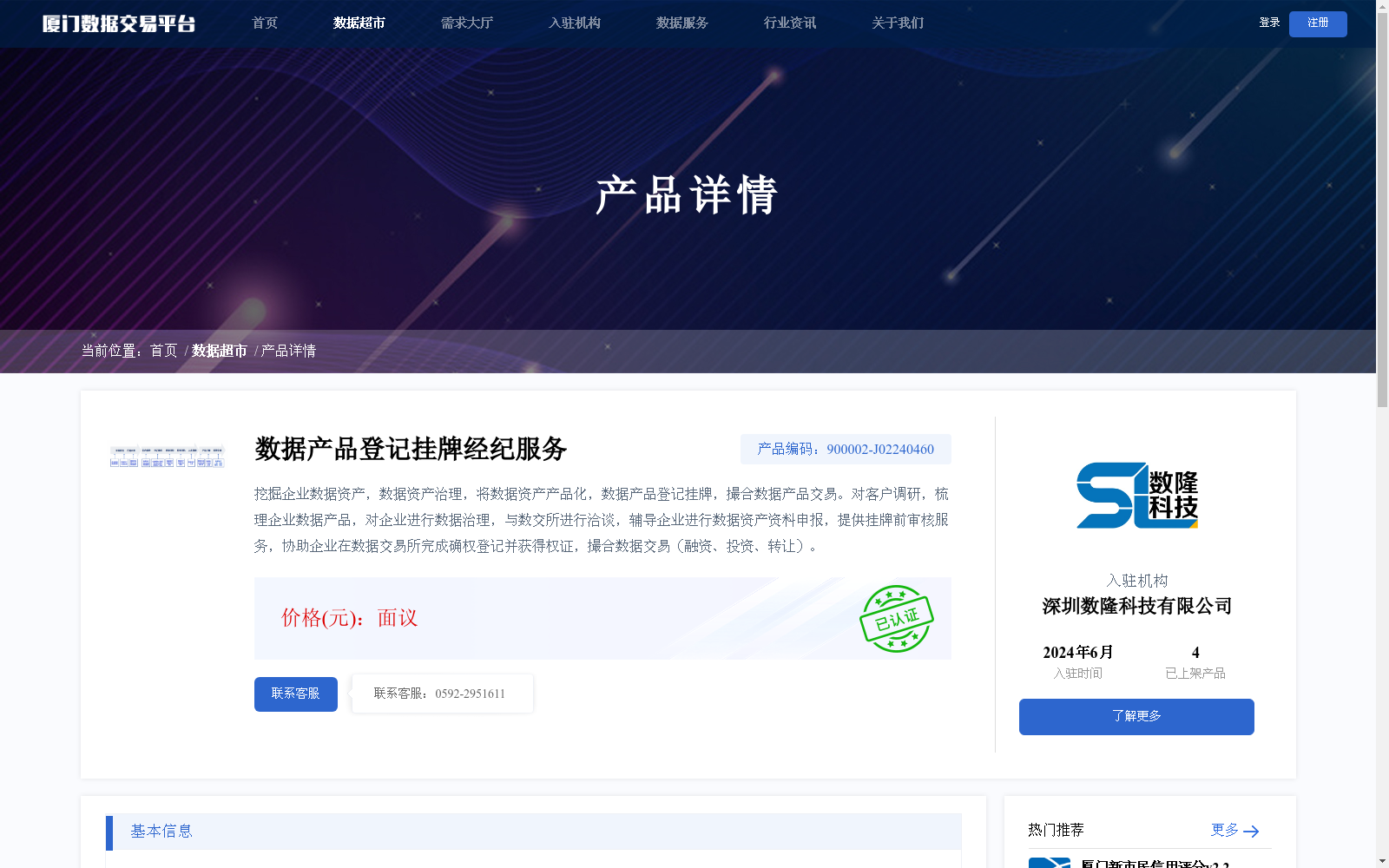The image size is (1389, 868).
Task: Click the scrollbar down arrow
Action: (1382, 861)
